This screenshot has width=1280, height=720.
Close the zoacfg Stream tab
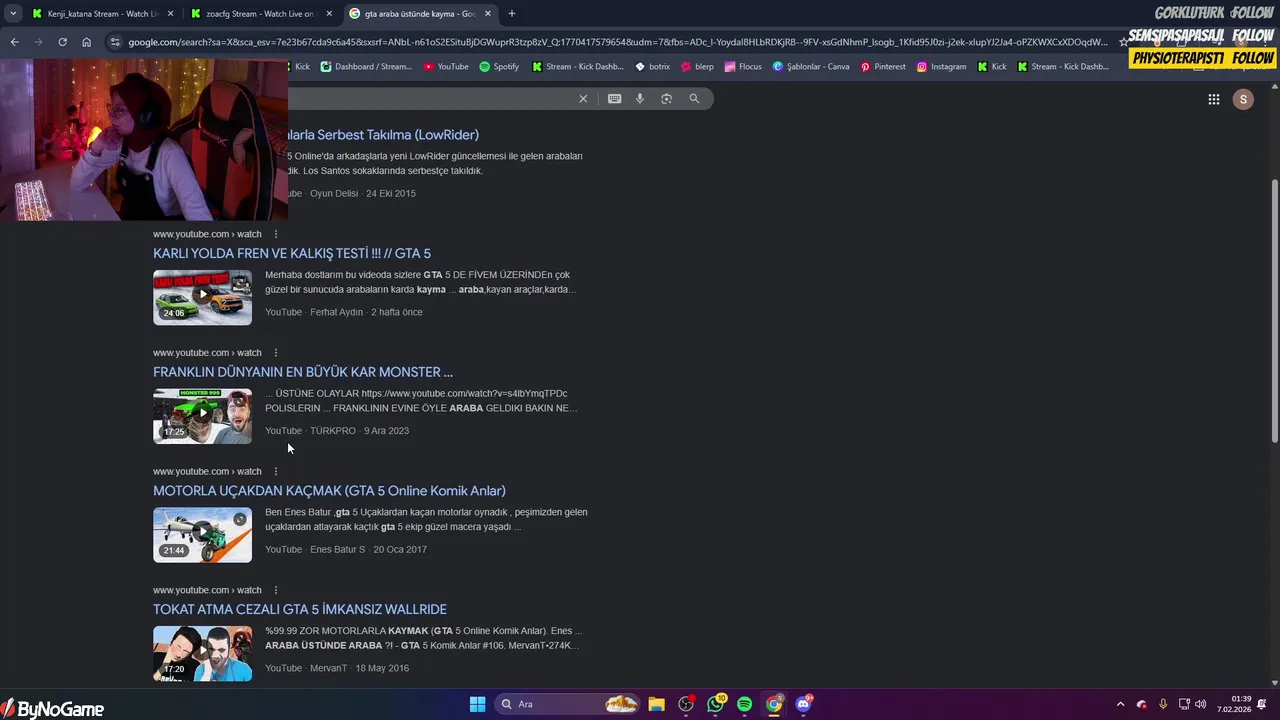point(329,13)
